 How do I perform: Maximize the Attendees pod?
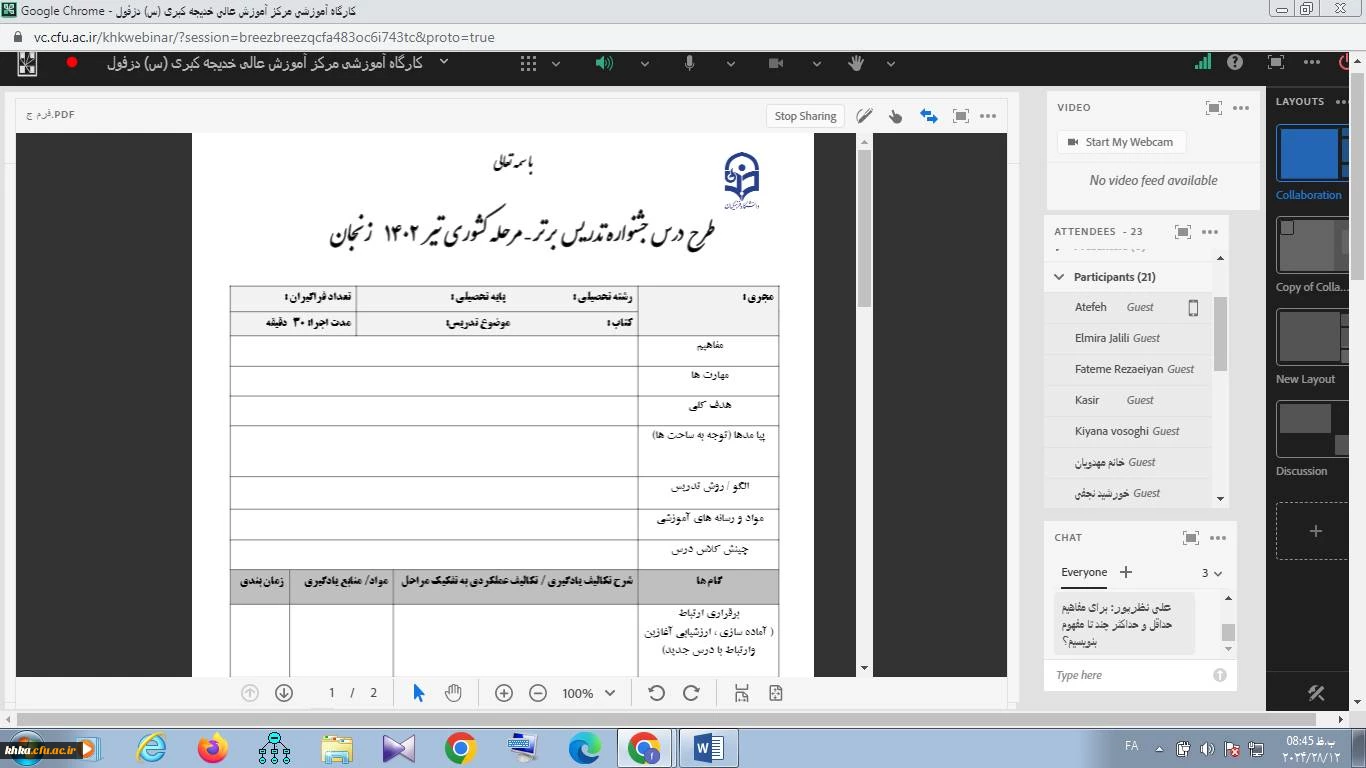pos(1182,231)
